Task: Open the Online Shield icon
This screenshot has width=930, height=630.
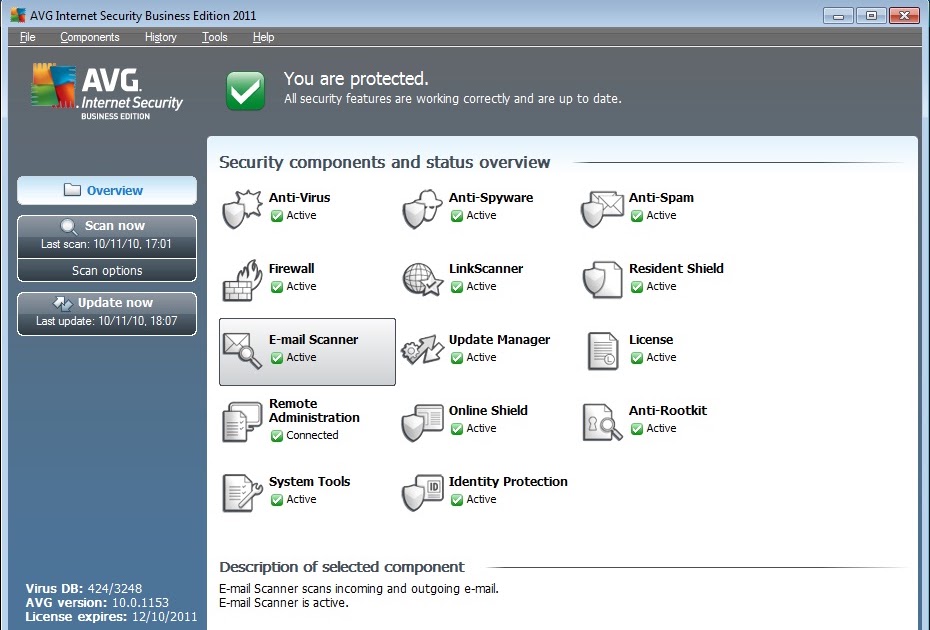Action: point(422,422)
